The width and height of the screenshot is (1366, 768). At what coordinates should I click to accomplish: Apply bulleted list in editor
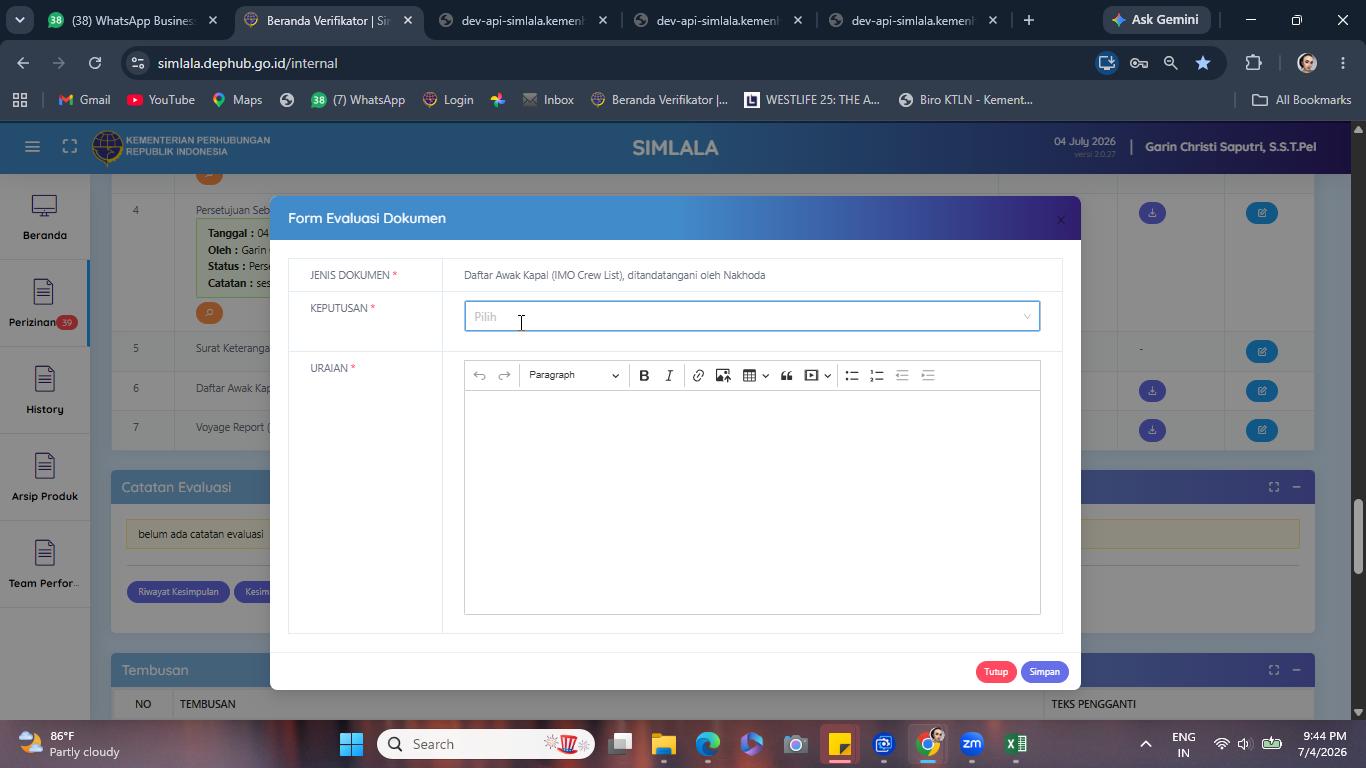[x=851, y=375]
